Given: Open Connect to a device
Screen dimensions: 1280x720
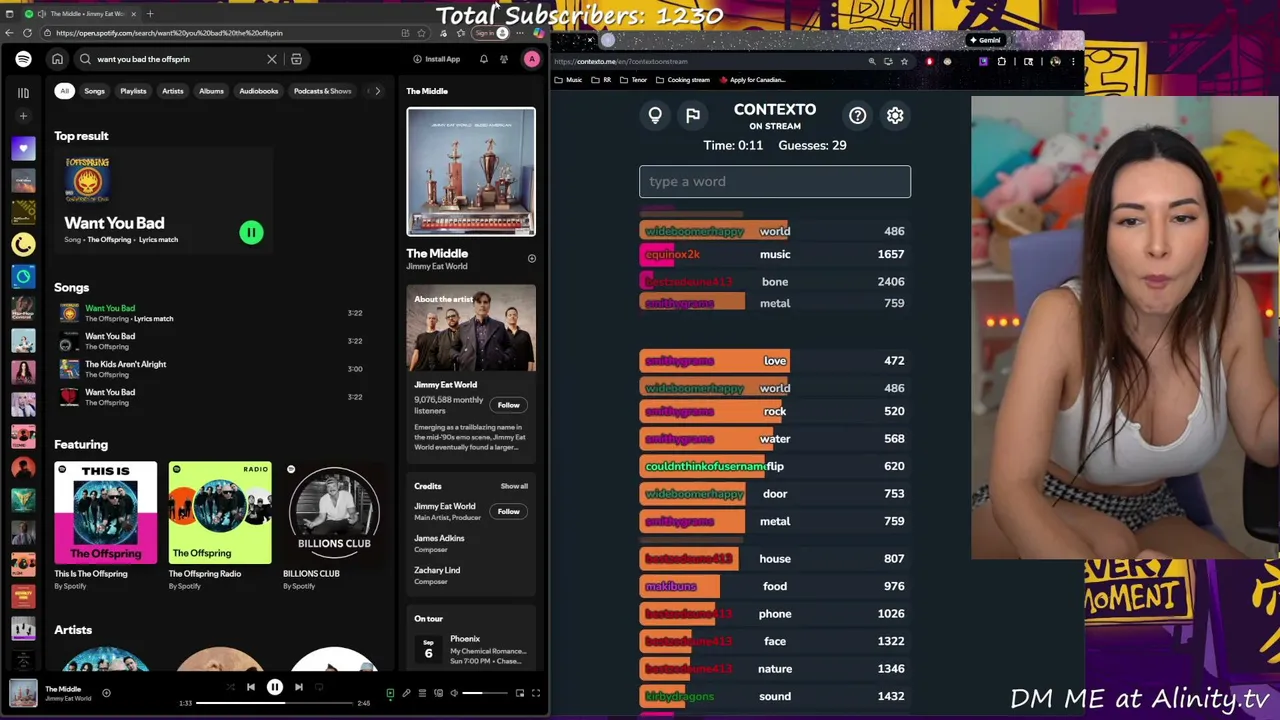Looking at the screenshot, I should point(438,693).
